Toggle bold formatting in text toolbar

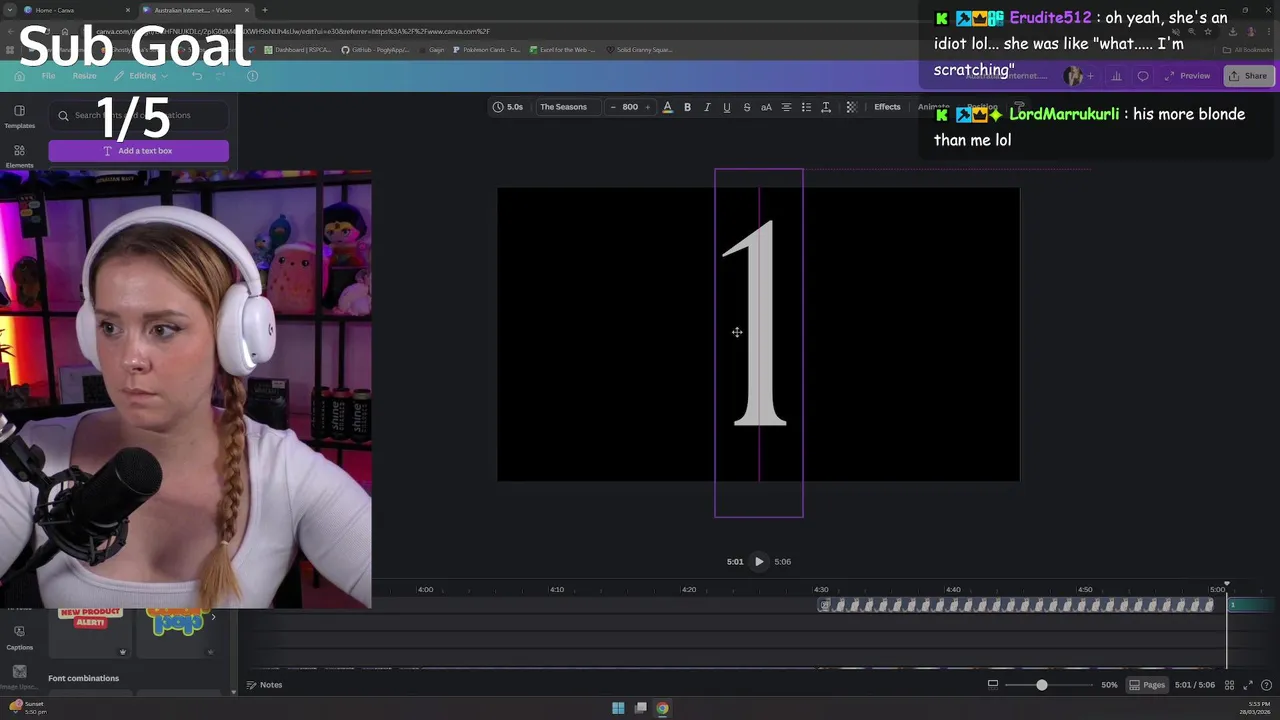pos(687,107)
